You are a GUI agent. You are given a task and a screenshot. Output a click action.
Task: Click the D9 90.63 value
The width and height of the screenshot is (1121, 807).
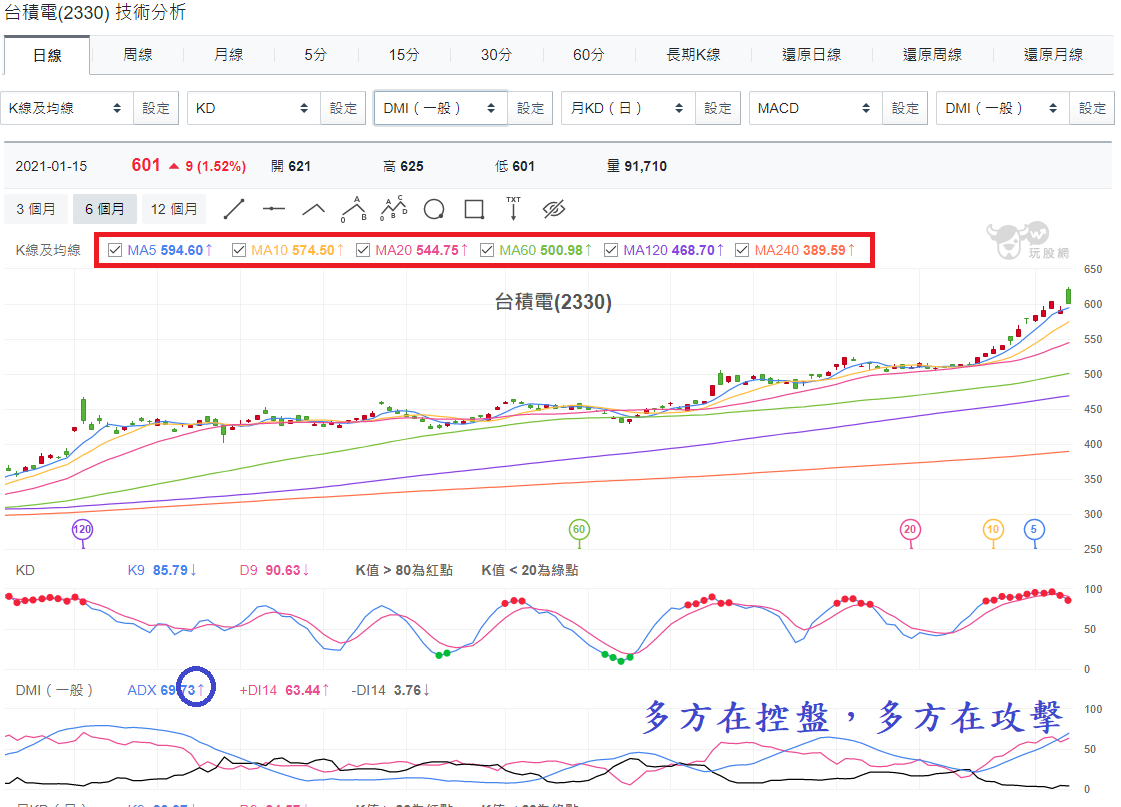[275, 570]
